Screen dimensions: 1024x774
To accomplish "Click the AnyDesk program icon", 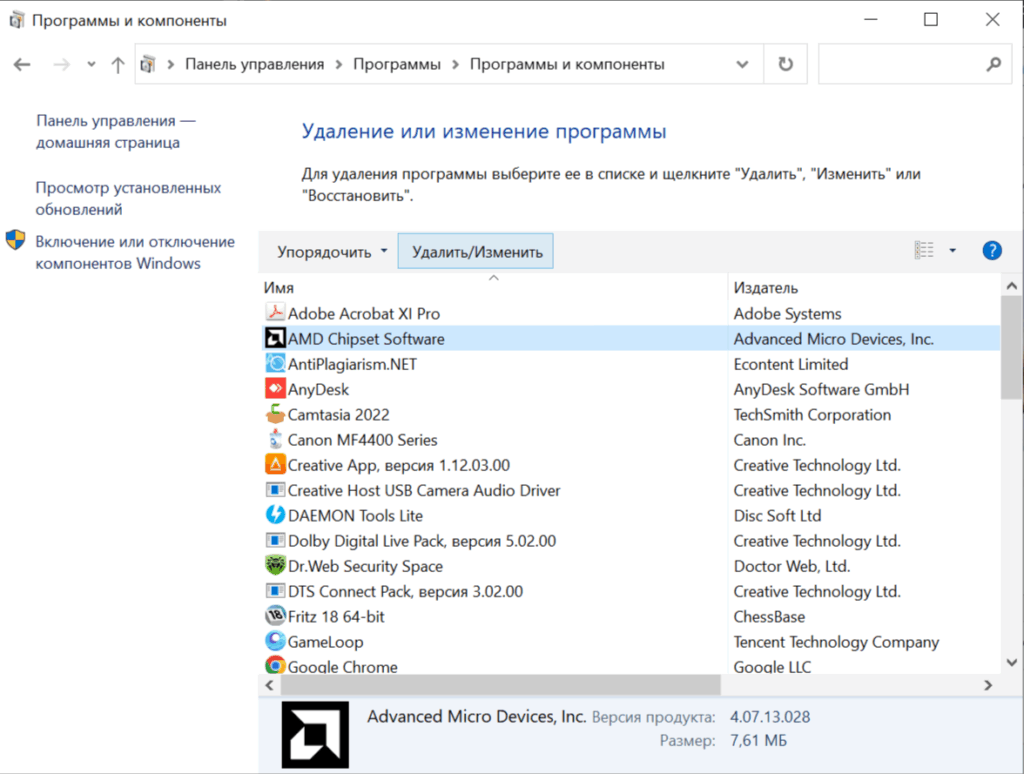I will point(275,389).
